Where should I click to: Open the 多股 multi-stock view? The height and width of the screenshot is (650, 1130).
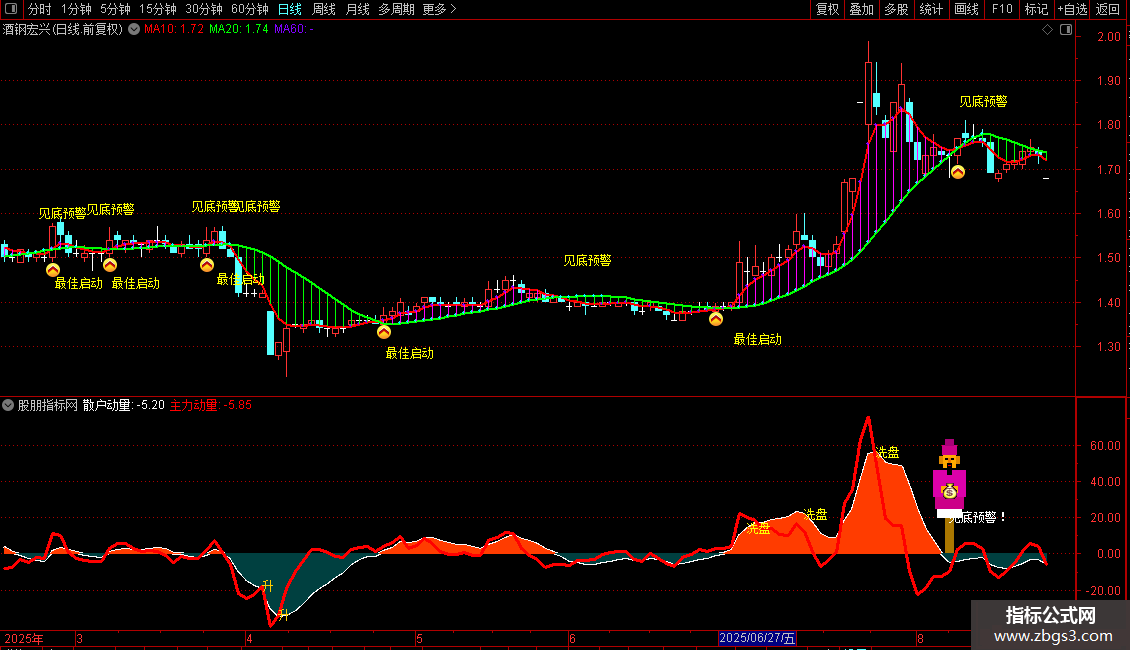click(896, 9)
